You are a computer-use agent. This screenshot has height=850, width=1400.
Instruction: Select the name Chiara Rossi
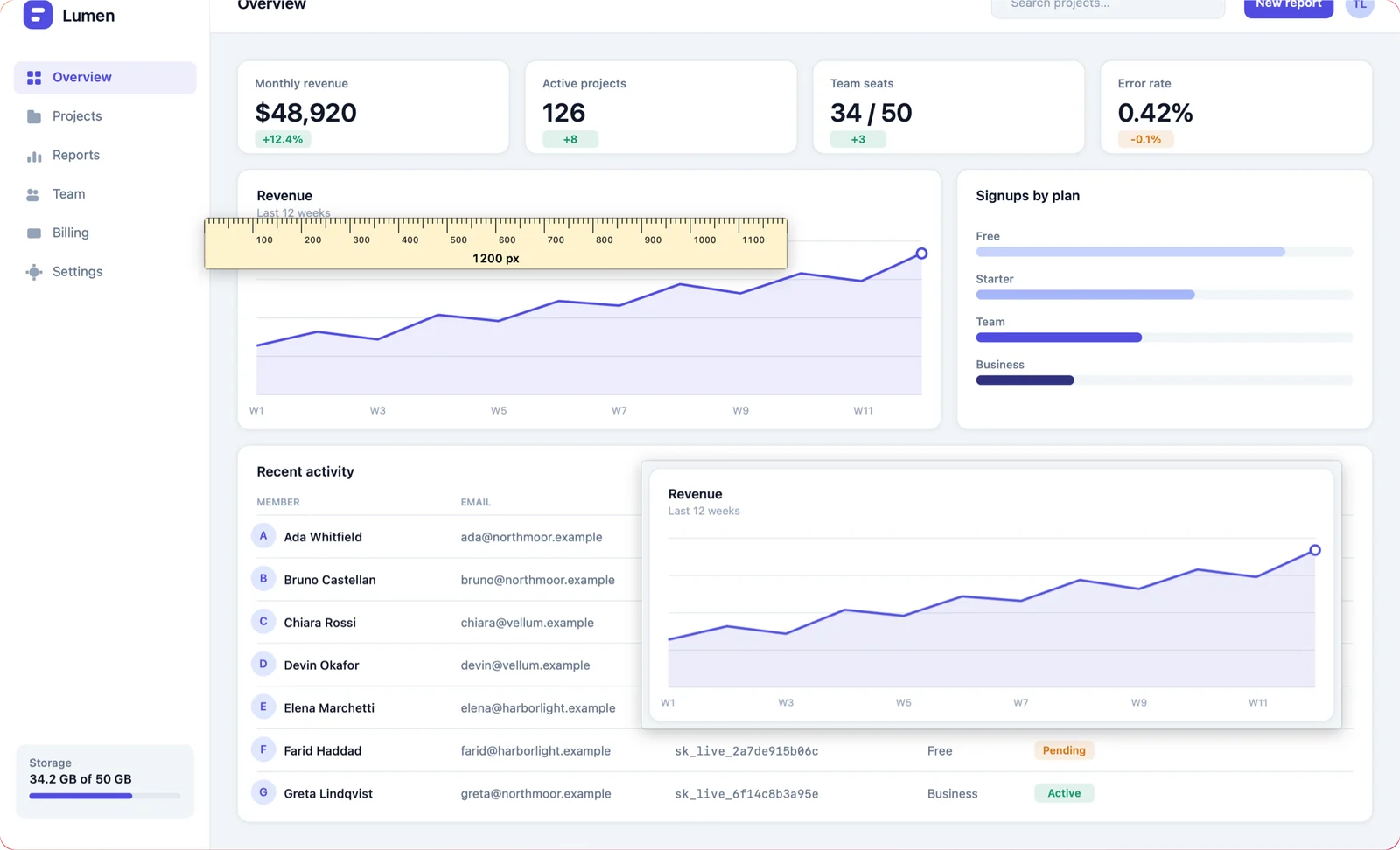tap(320, 623)
